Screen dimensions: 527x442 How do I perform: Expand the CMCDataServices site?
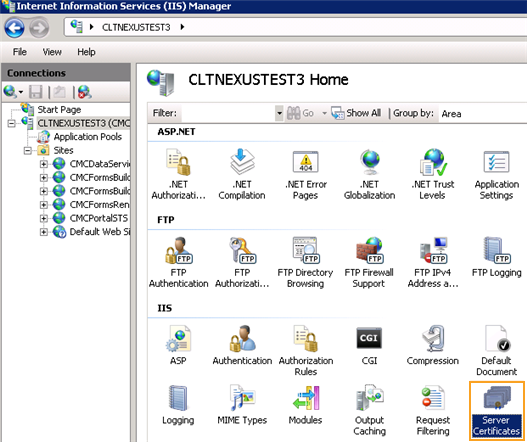pyautogui.click(x=44, y=164)
